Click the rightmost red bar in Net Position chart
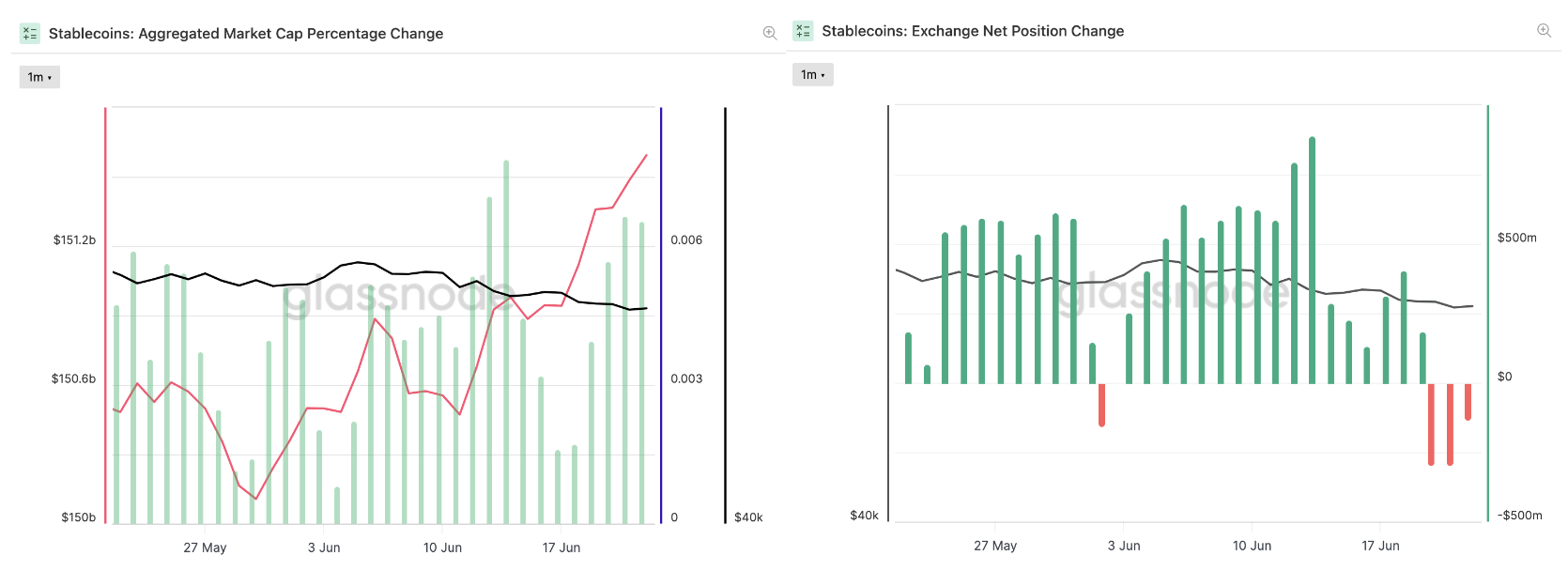Viewport: 1568px width, 571px height. point(1468,402)
